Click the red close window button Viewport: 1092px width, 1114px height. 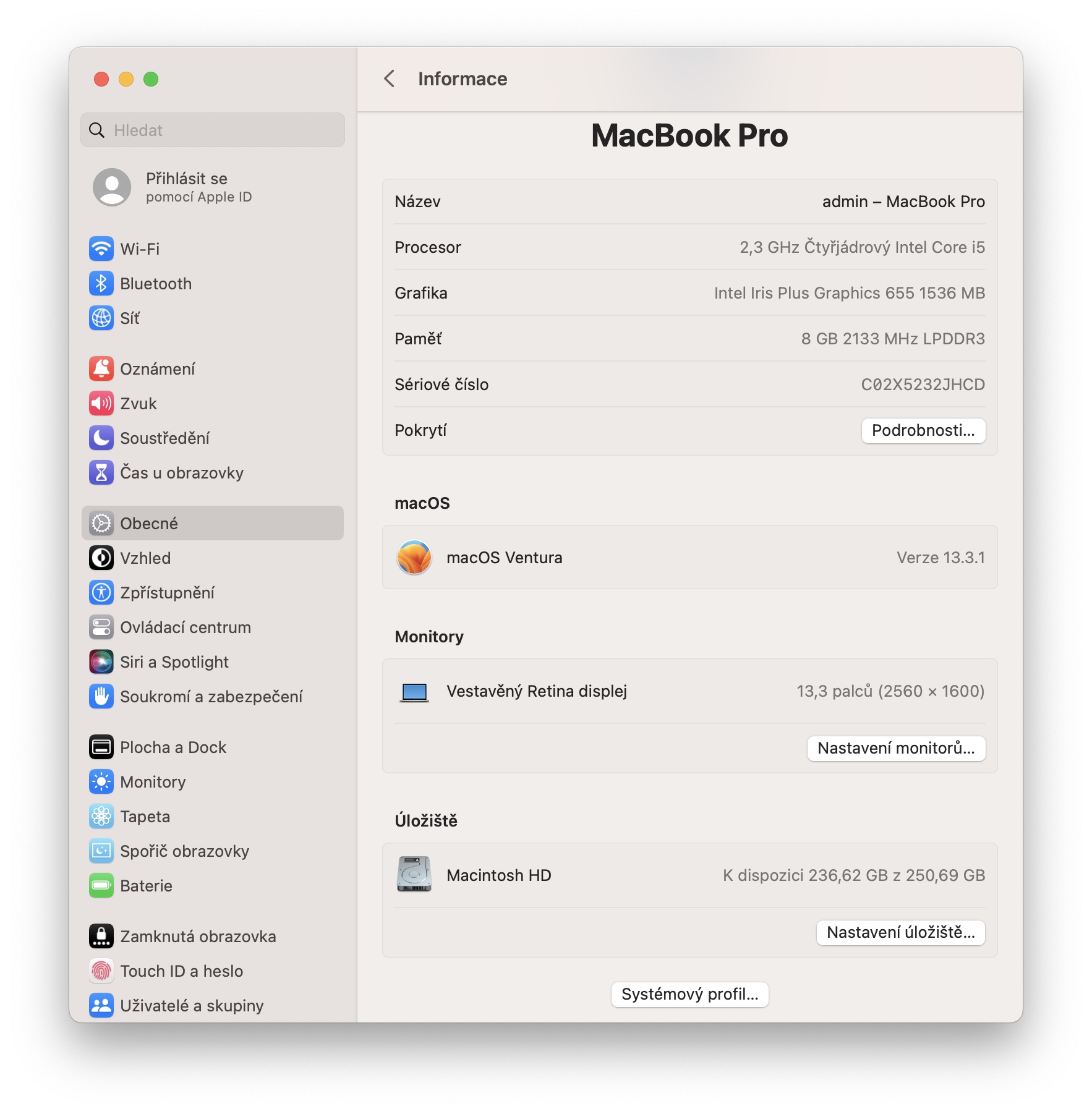point(101,79)
